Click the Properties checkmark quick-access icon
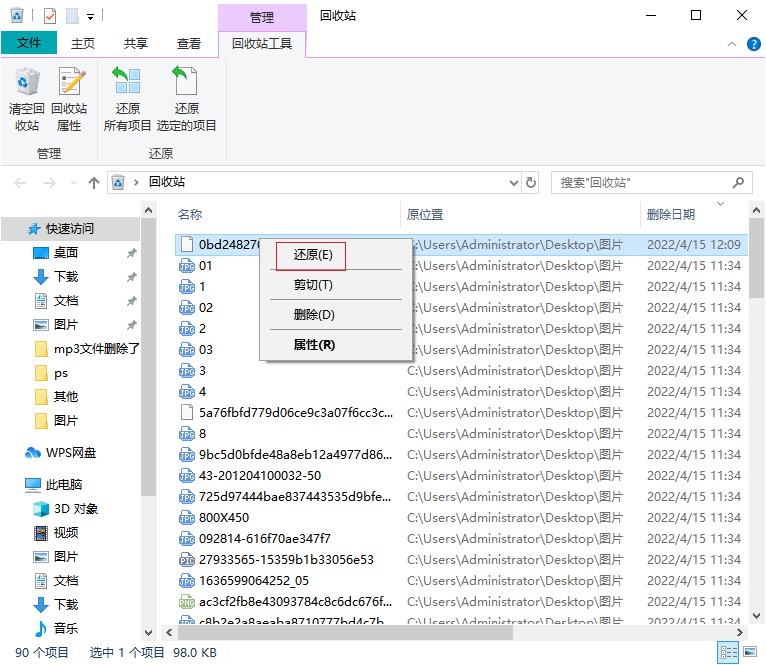 [x=50, y=16]
